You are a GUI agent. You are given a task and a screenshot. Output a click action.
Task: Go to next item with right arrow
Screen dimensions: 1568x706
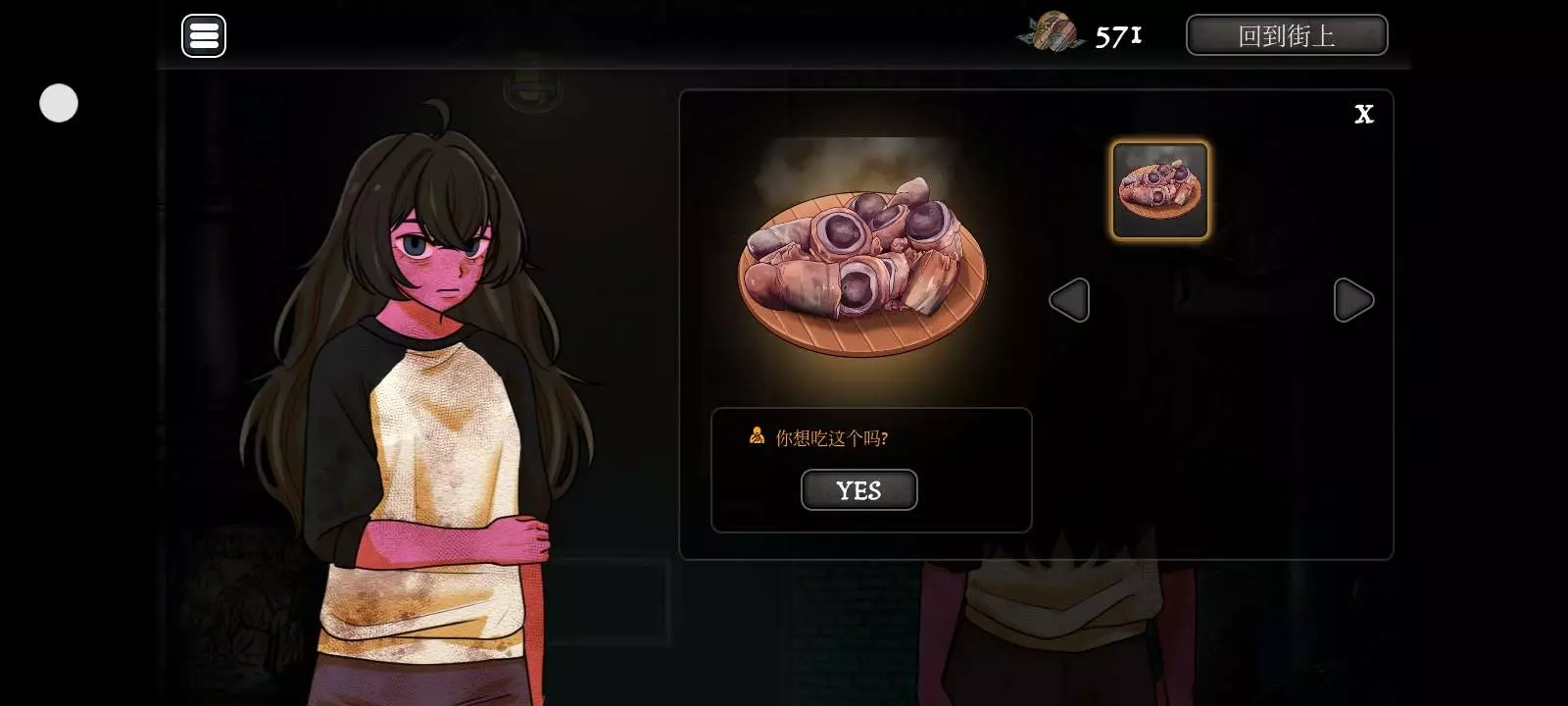1353,300
